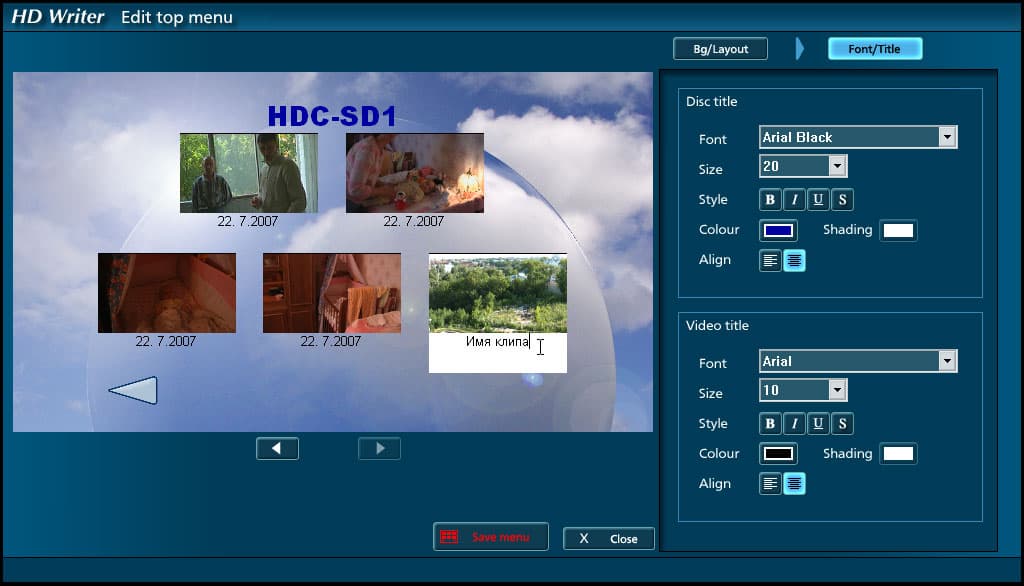
Task: Click the Close button
Action: pos(609,539)
